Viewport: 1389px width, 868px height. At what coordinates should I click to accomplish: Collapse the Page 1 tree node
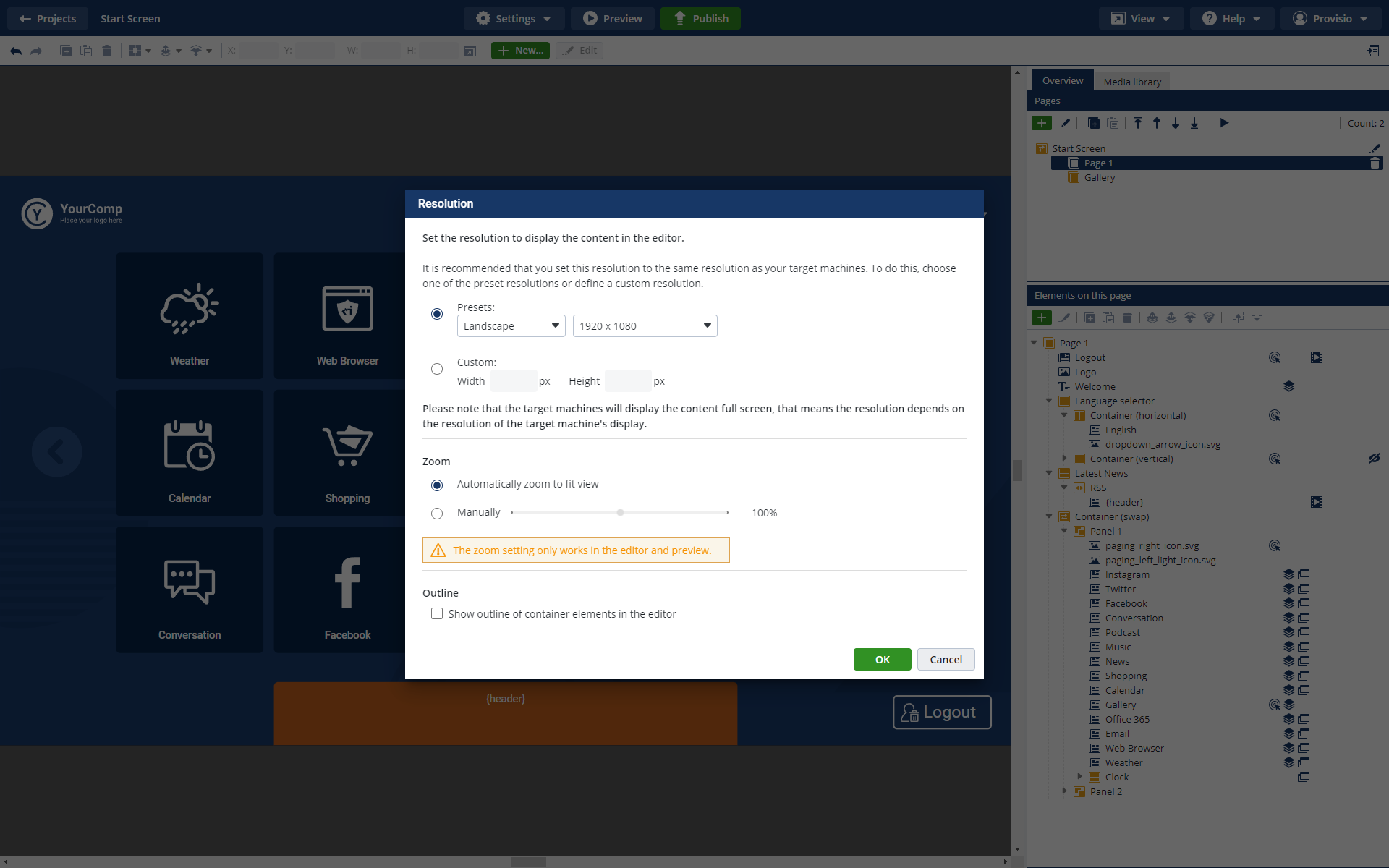(x=1034, y=342)
